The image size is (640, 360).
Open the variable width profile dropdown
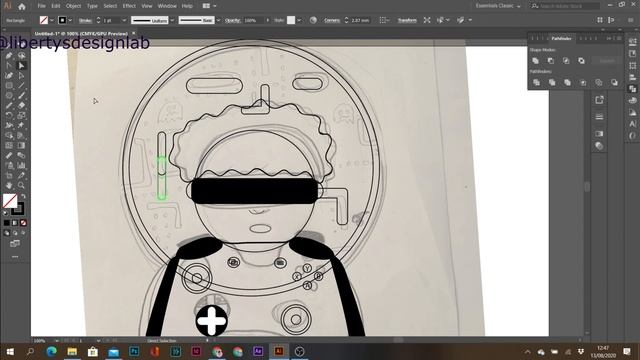click(x=172, y=20)
